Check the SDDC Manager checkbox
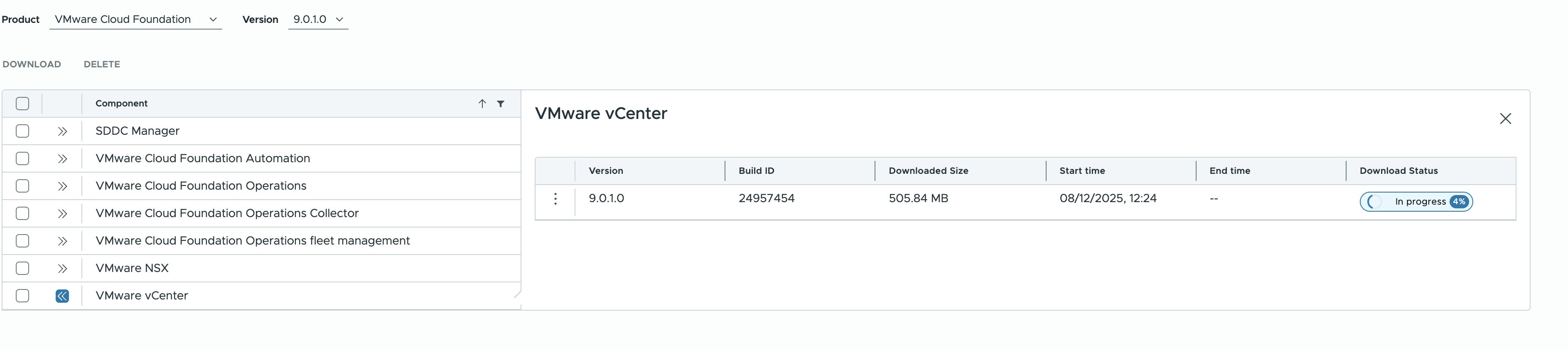Screen dimensions: 1568x351 point(22,131)
